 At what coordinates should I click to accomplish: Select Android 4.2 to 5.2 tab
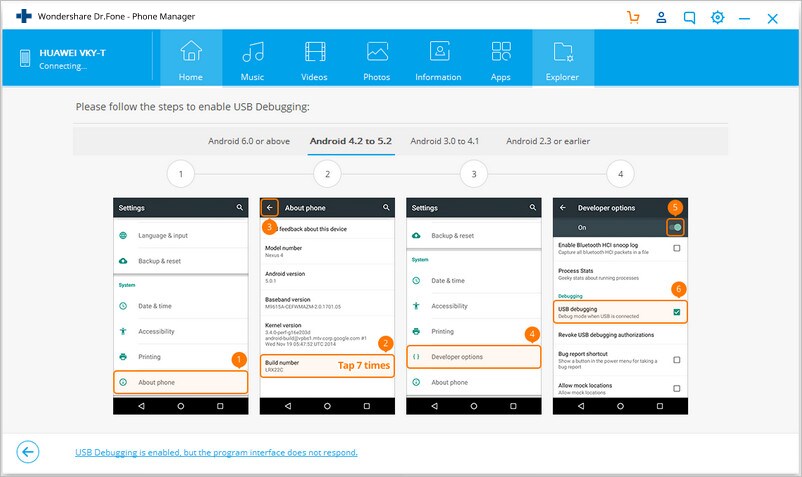351,141
